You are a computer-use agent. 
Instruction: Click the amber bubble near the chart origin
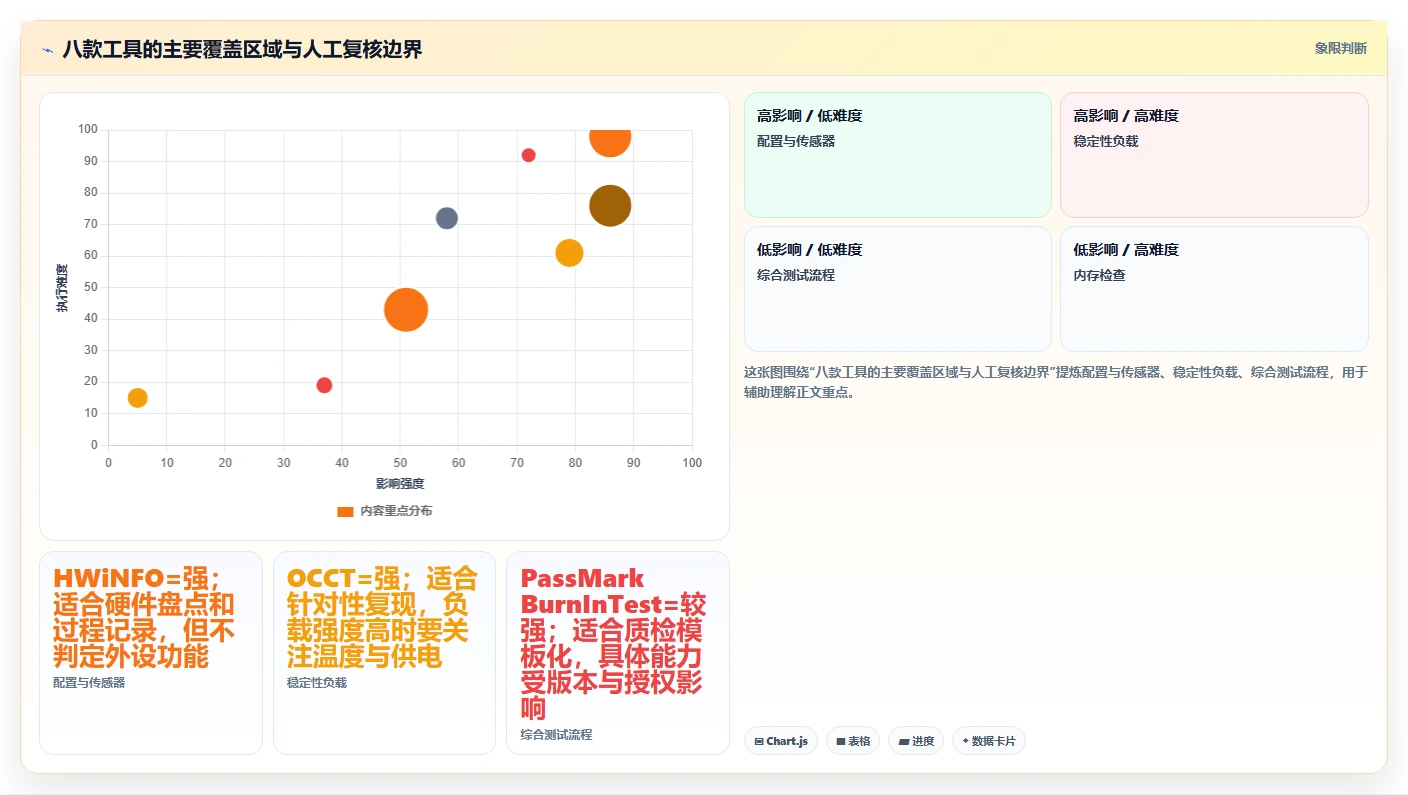[x=138, y=398]
